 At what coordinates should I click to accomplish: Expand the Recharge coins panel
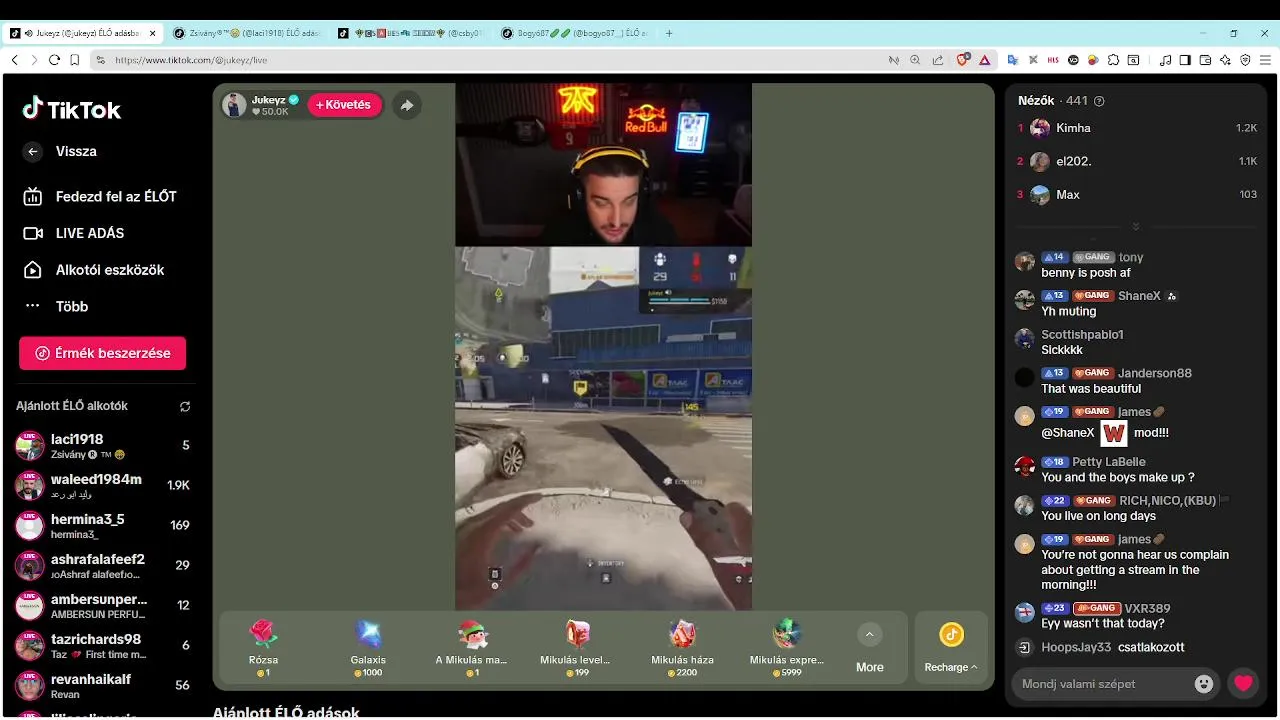(951, 648)
